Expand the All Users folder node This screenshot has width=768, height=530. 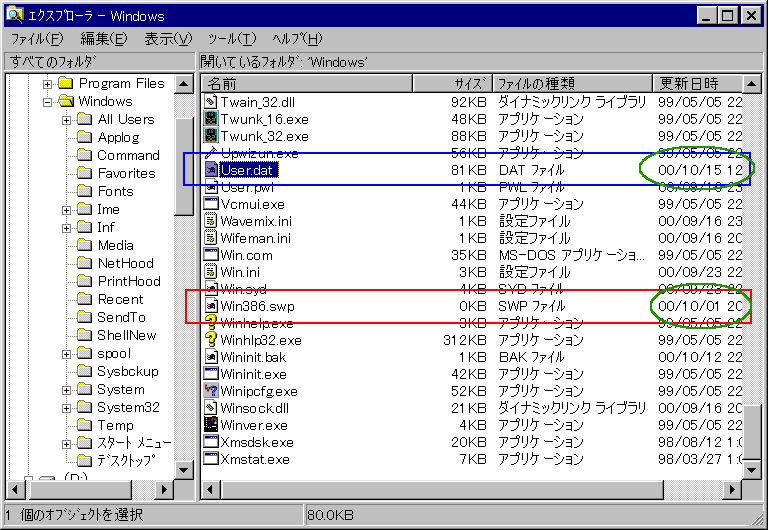click(x=66, y=120)
